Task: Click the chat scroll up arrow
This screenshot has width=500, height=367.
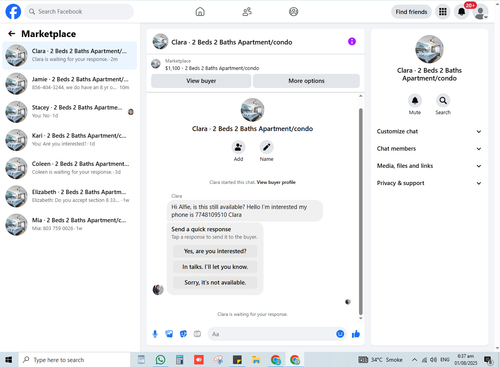Action: click(360, 96)
